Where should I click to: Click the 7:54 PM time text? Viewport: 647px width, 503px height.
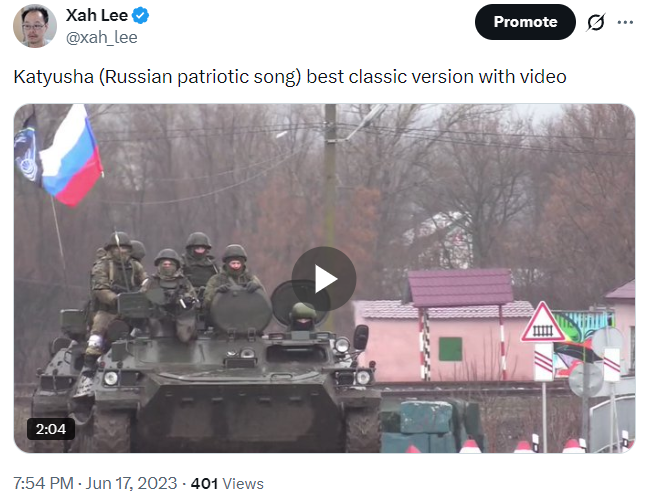[43, 483]
